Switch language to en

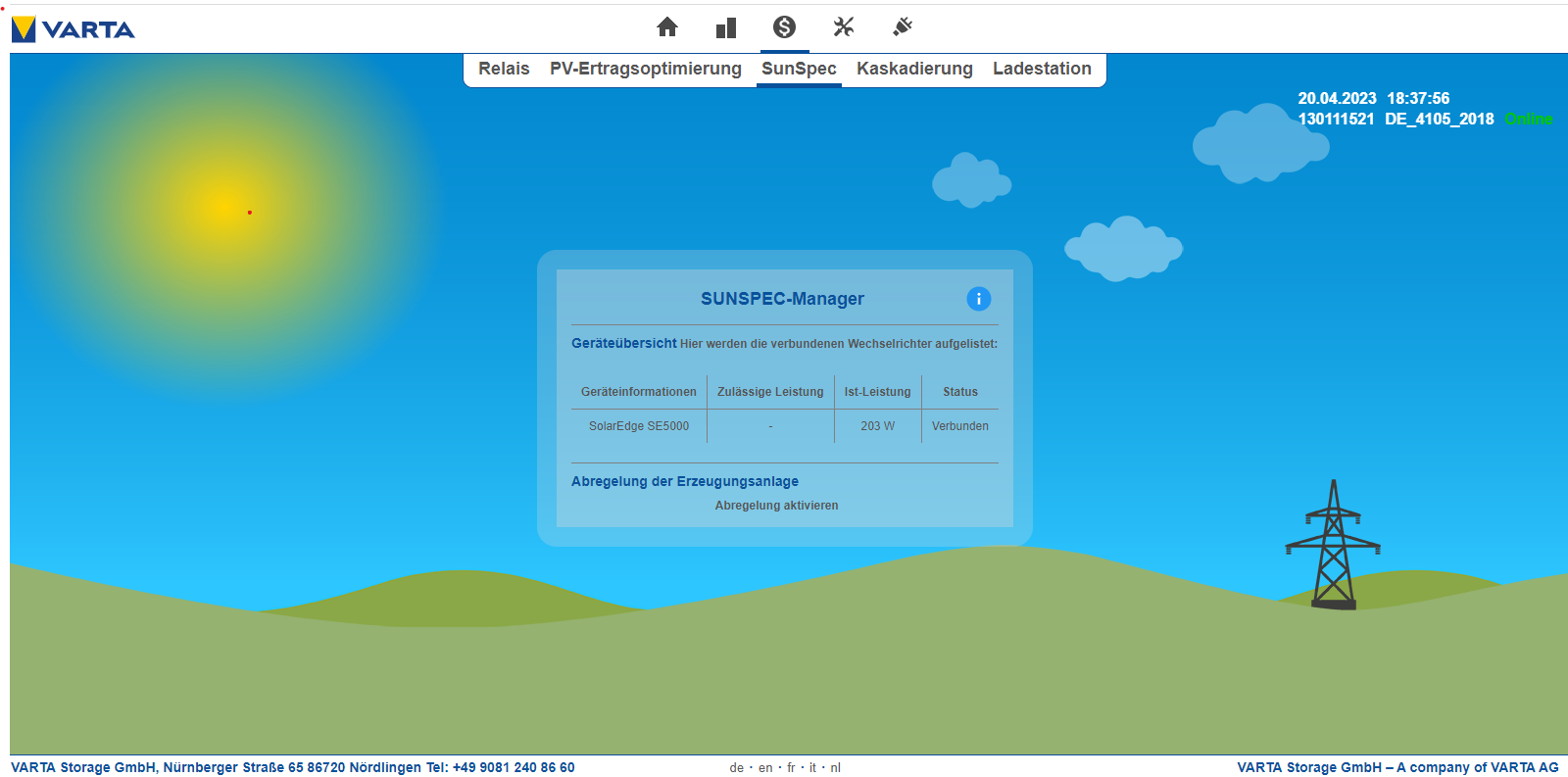click(765, 768)
